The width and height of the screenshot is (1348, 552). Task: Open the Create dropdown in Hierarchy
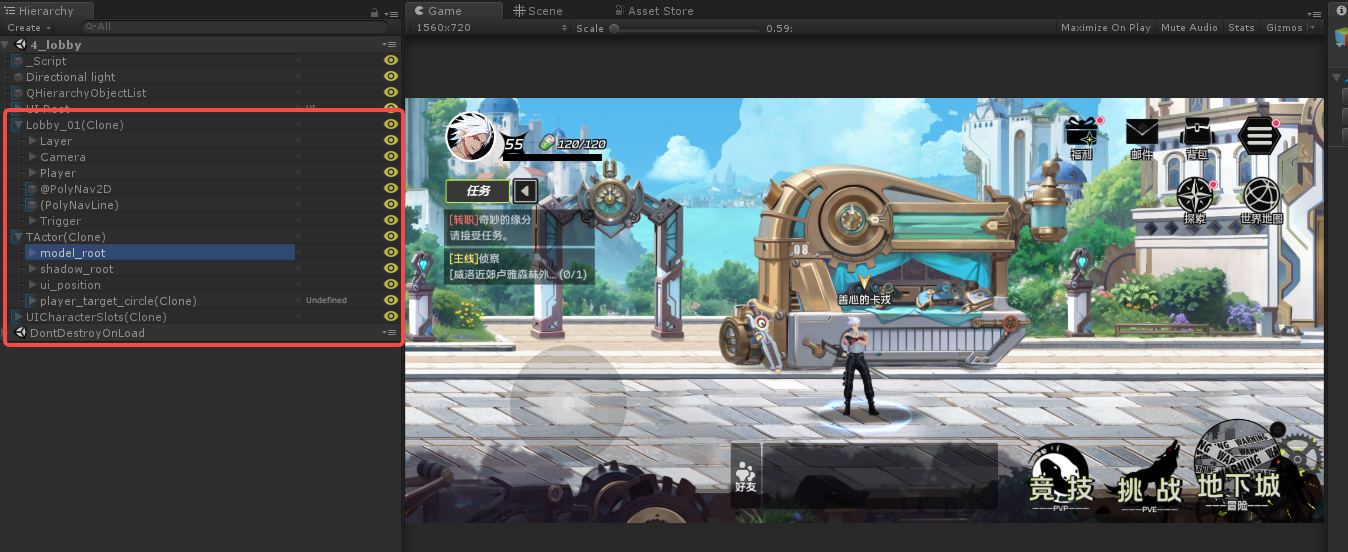point(28,27)
